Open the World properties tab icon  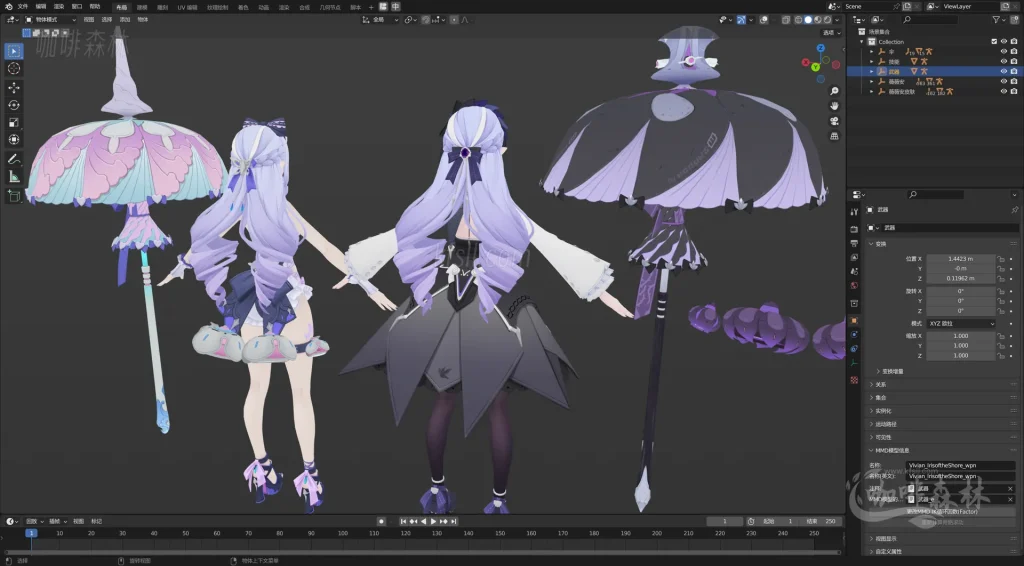pos(854,285)
